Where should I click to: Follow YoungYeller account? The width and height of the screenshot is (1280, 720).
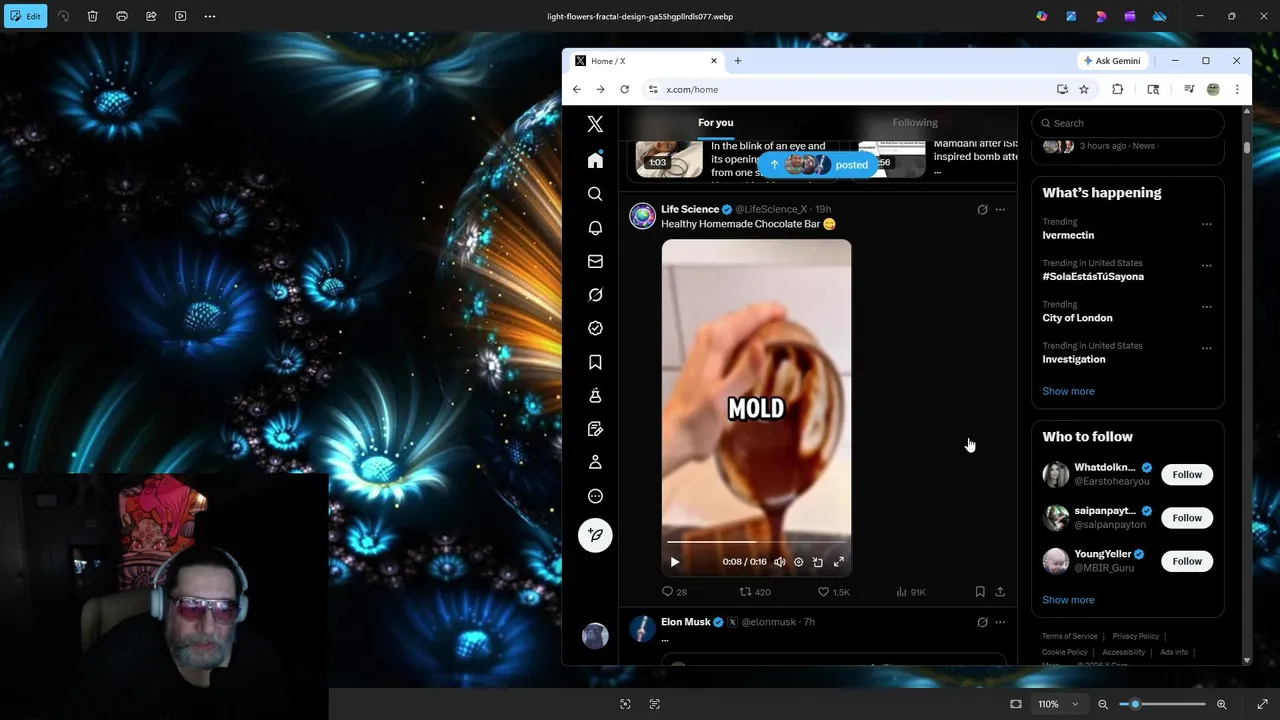(x=1187, y=561)
